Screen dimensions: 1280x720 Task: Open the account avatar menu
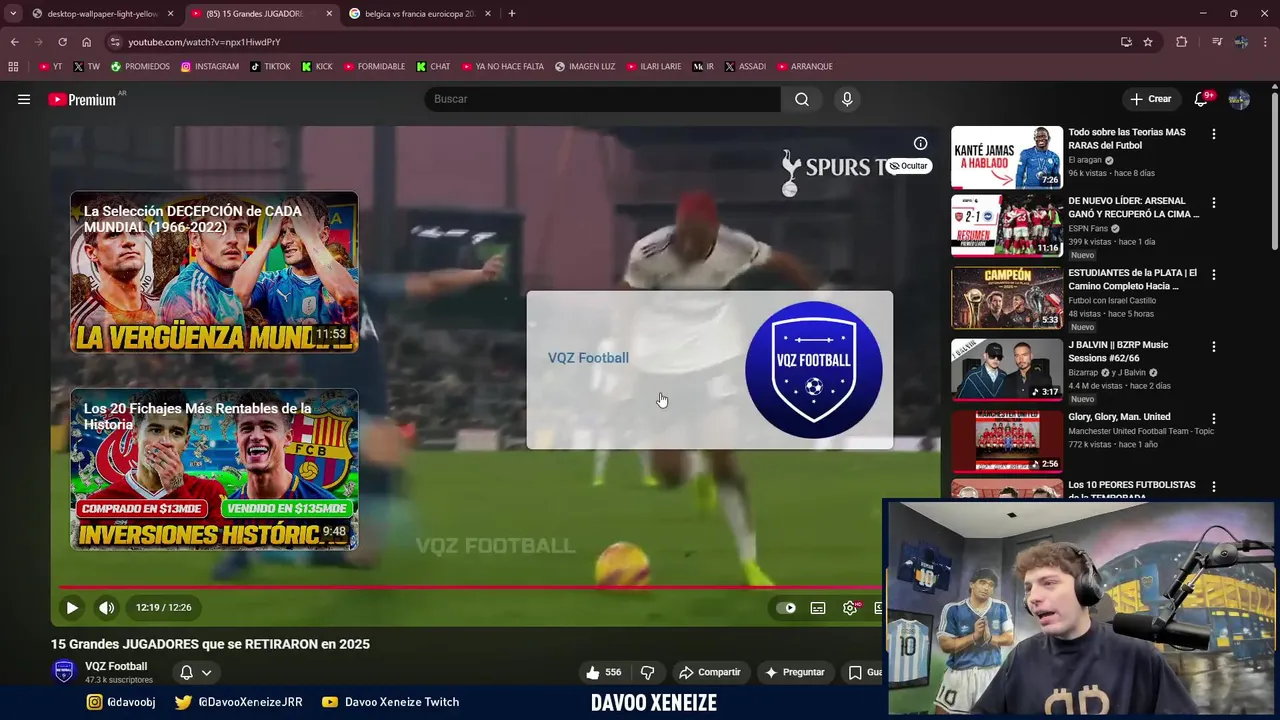[1239, 99]
